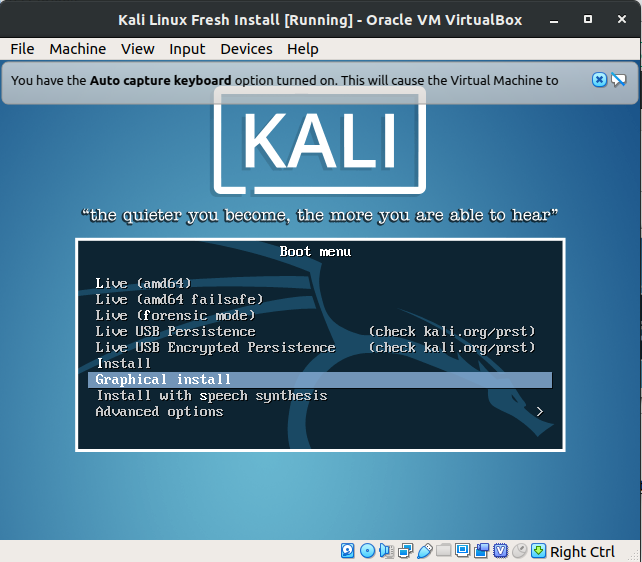Open the Help menu
Screen dimensions: 642x562
pos(303,49)
